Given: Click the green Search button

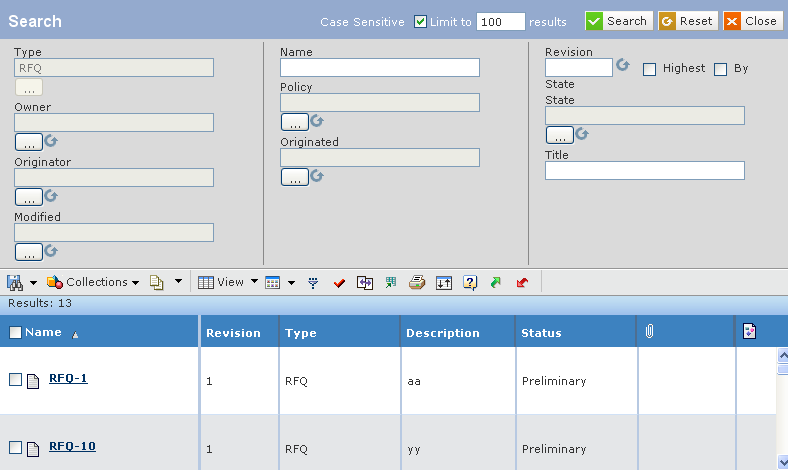Looking at the screenshot, I should click(x=619, y=21).
